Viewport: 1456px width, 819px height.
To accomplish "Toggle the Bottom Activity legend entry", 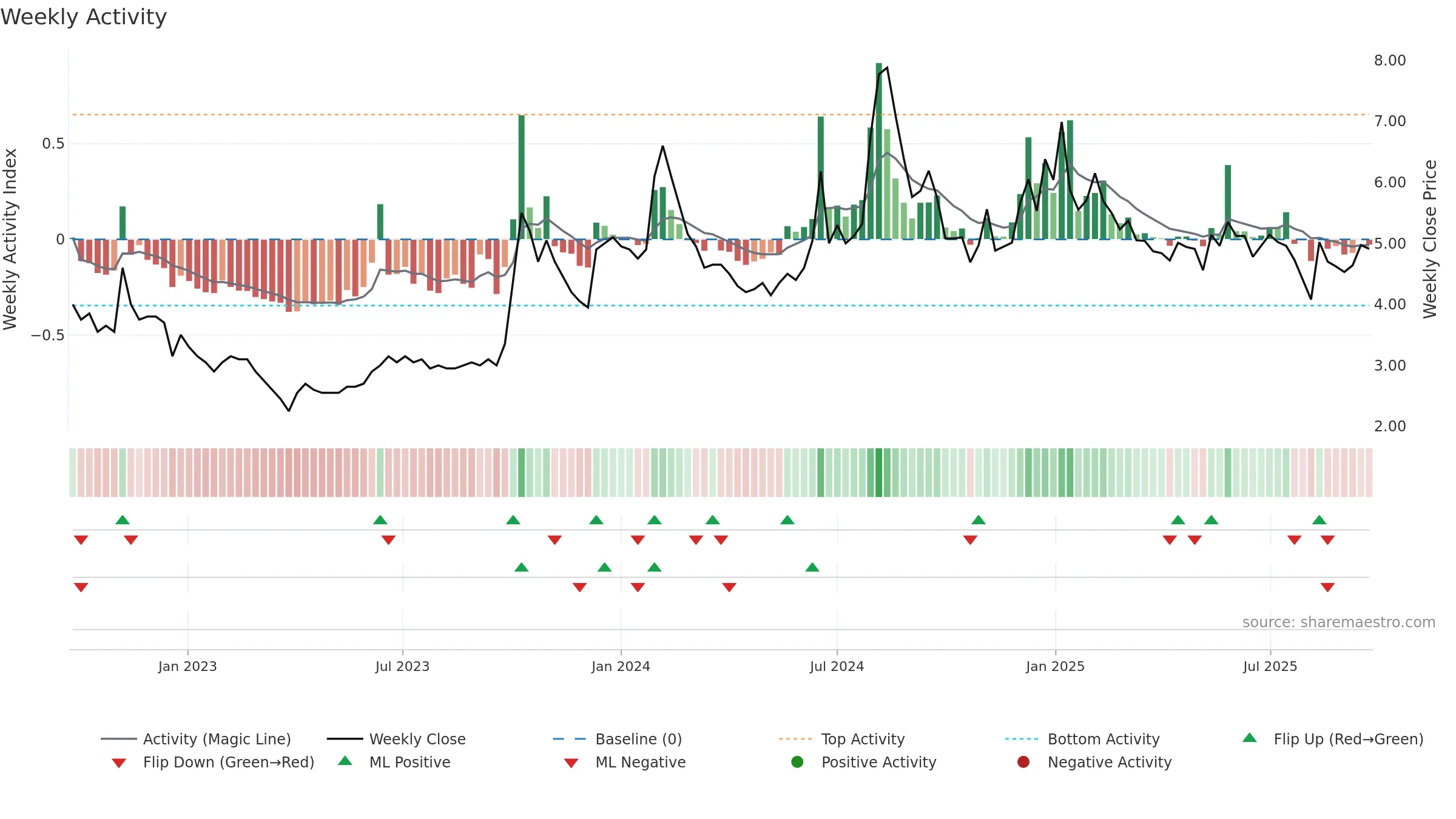I will [1082, 739].
